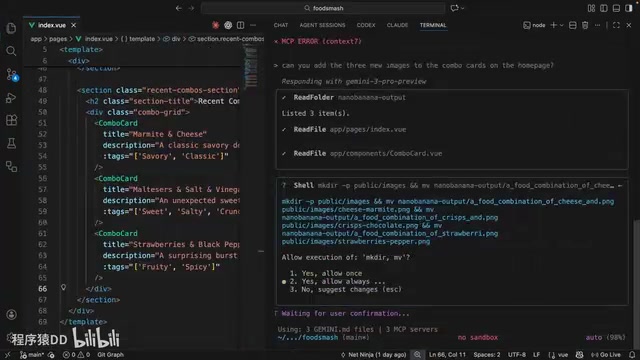Screen dimensions: 640x360
Task: Click the red bug icon in editor toolbar
Action: 216,25
